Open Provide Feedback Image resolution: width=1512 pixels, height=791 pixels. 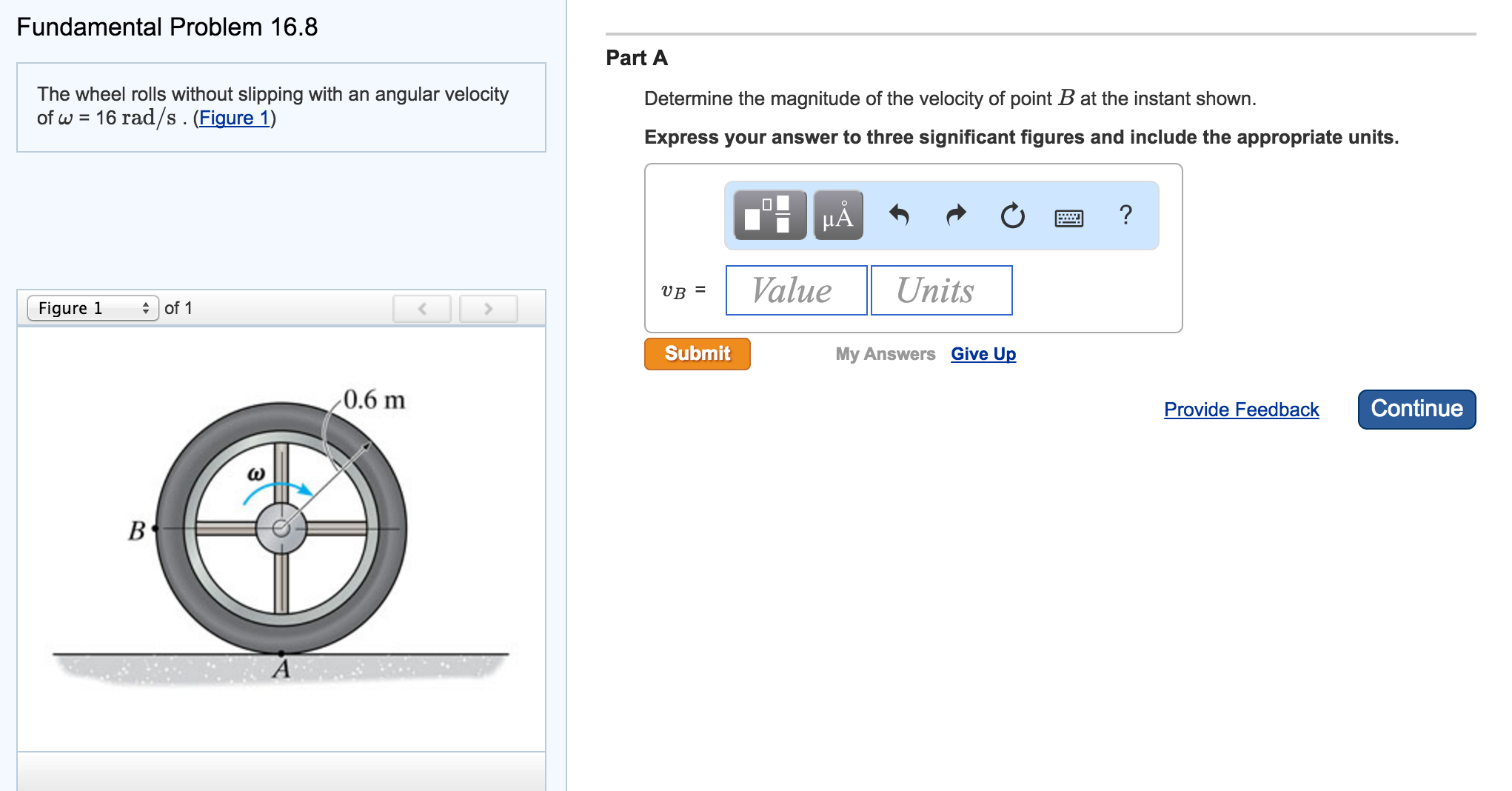1240,409
